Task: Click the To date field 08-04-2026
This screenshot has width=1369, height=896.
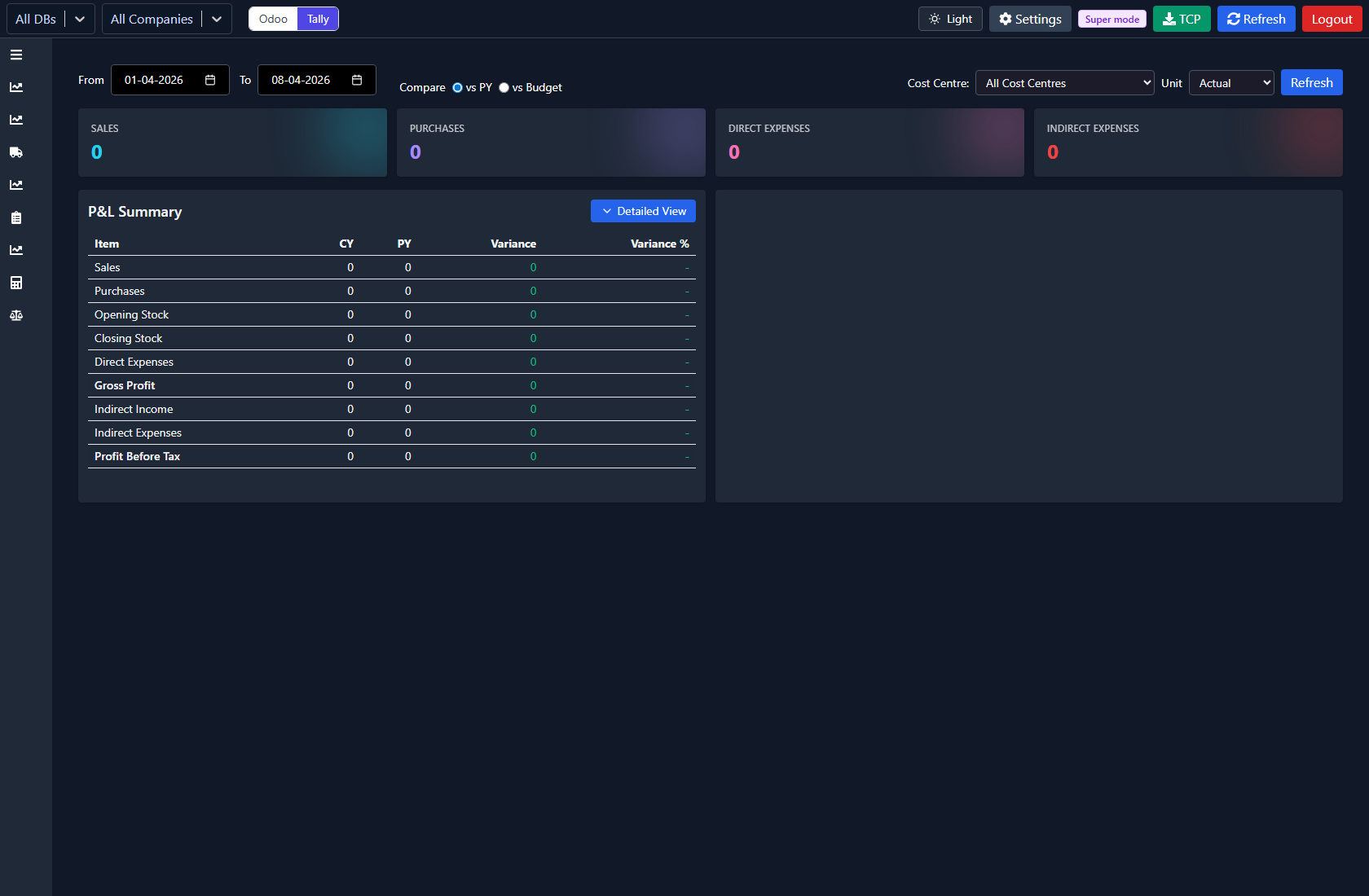Action: pyautogui.click(x=316, y=80)
